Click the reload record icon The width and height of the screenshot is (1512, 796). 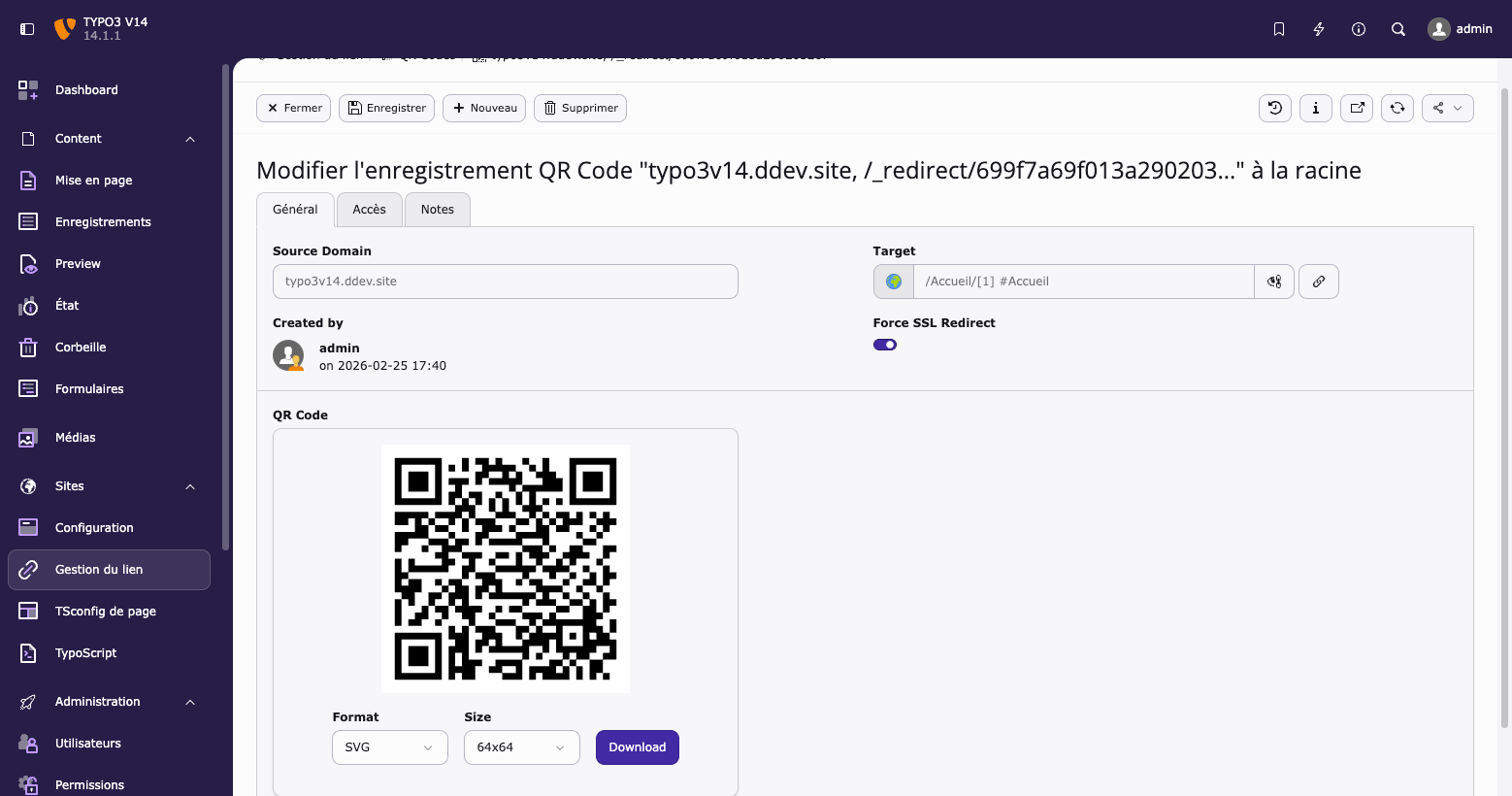pos(1397,108)
